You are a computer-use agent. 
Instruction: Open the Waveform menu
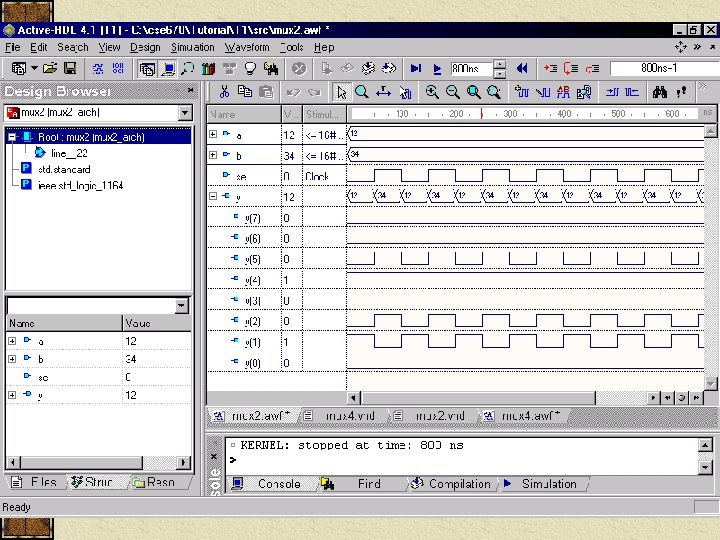(x=247, y=47)
